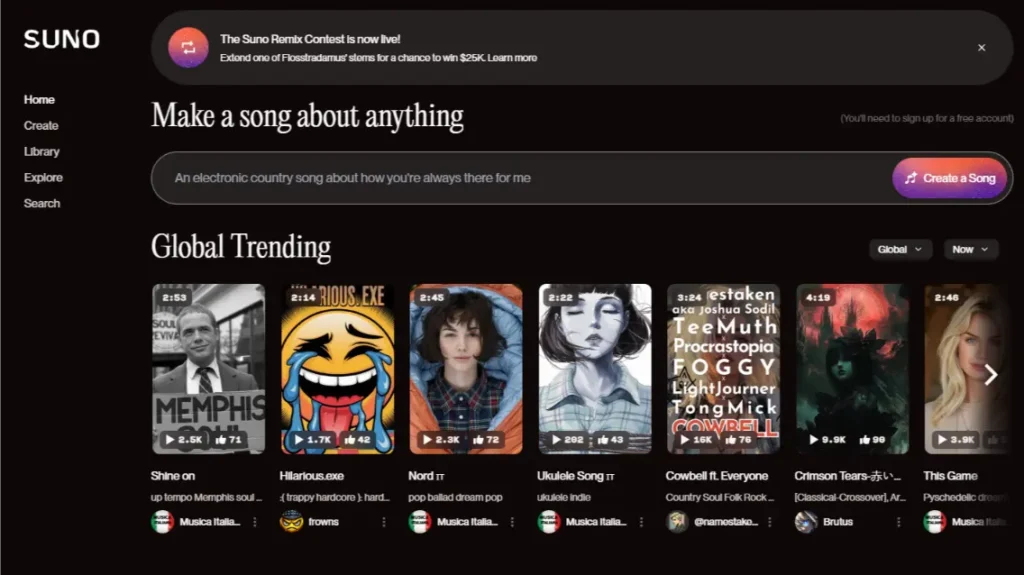Open Library from sidebar
Viewport: 1024px width, 575px height.
[x=42, y=152]
